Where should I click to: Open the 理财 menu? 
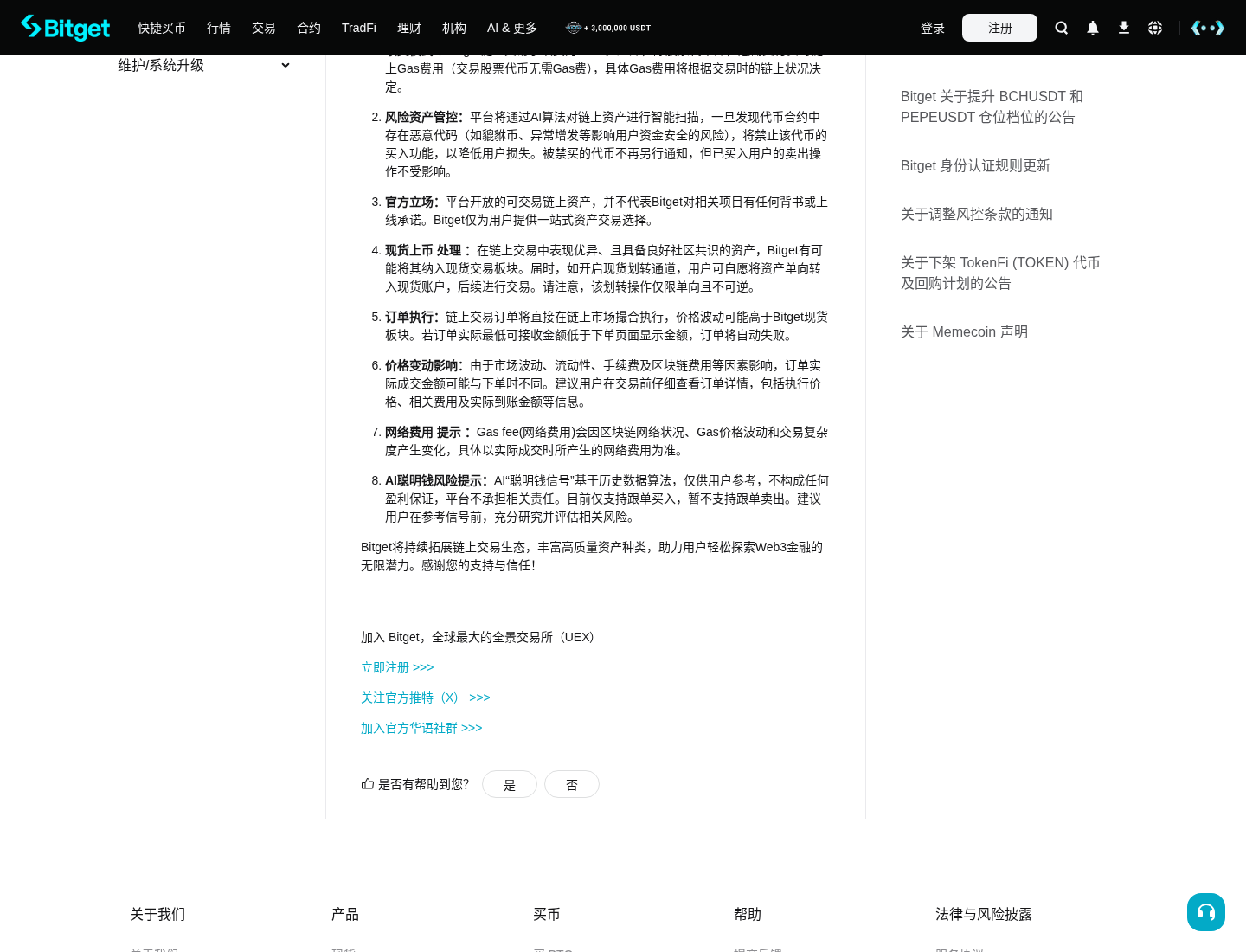point(409,28)
